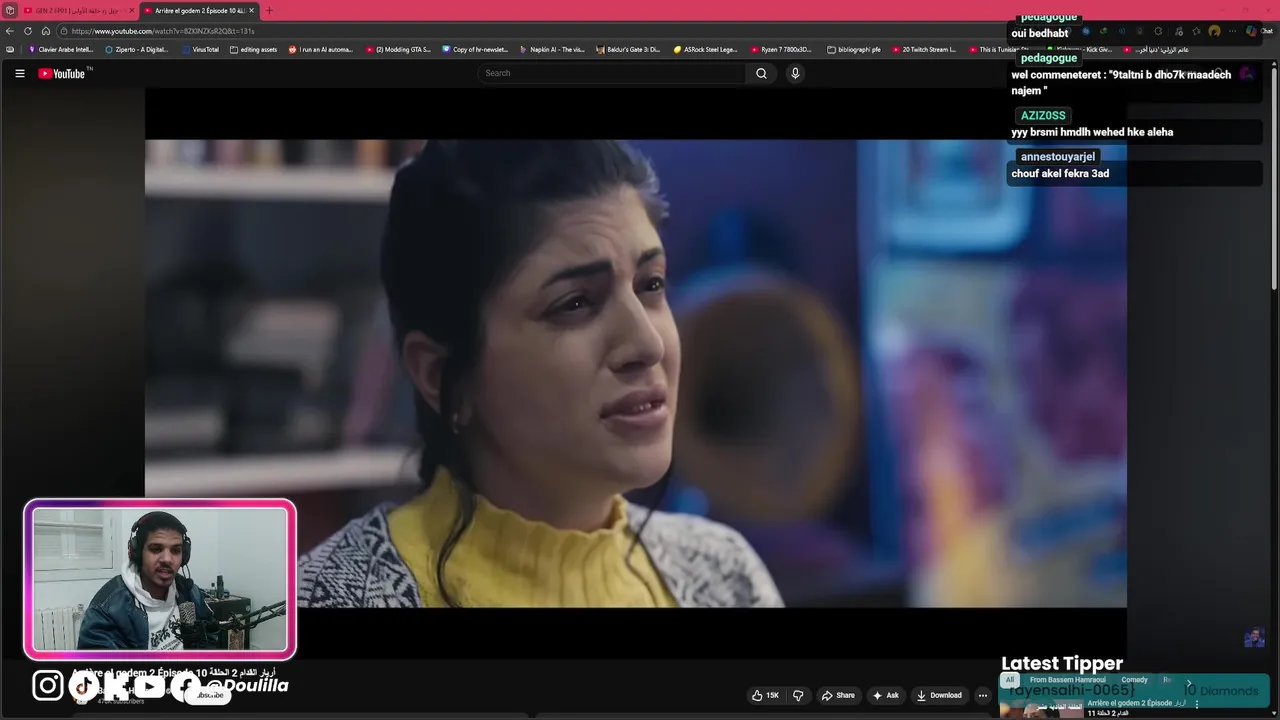Open editing assets bookmark folder
Screen dimensions: 1280x720
(253, 49)
